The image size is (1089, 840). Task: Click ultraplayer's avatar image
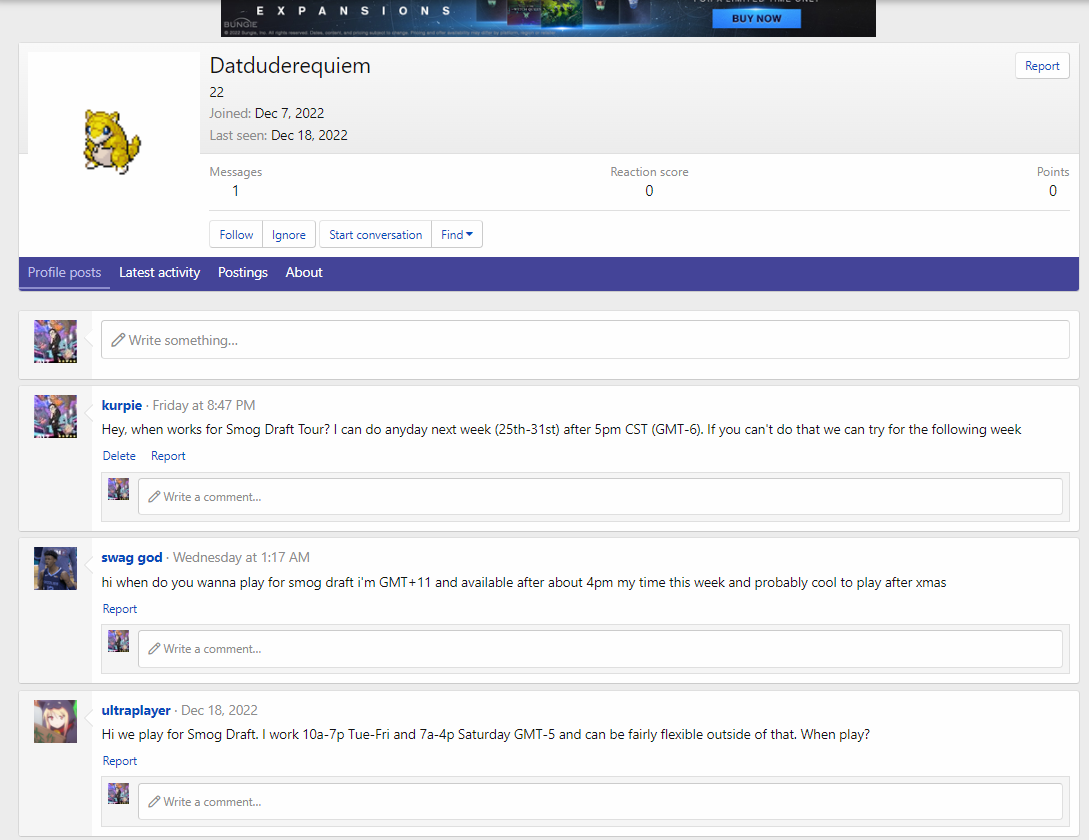pyautogui.click(x=56, y=721)
